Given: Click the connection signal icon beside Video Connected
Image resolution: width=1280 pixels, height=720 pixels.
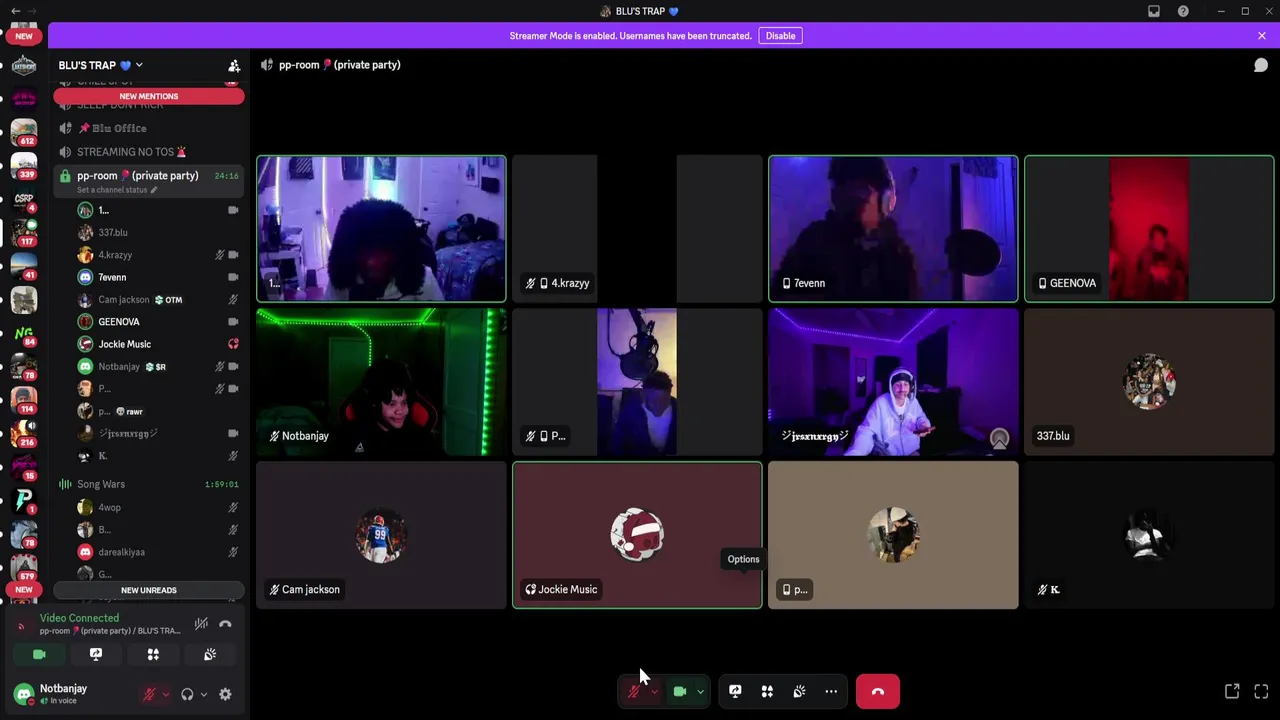Looking at the screenshot, I should [x=22, y=624].
